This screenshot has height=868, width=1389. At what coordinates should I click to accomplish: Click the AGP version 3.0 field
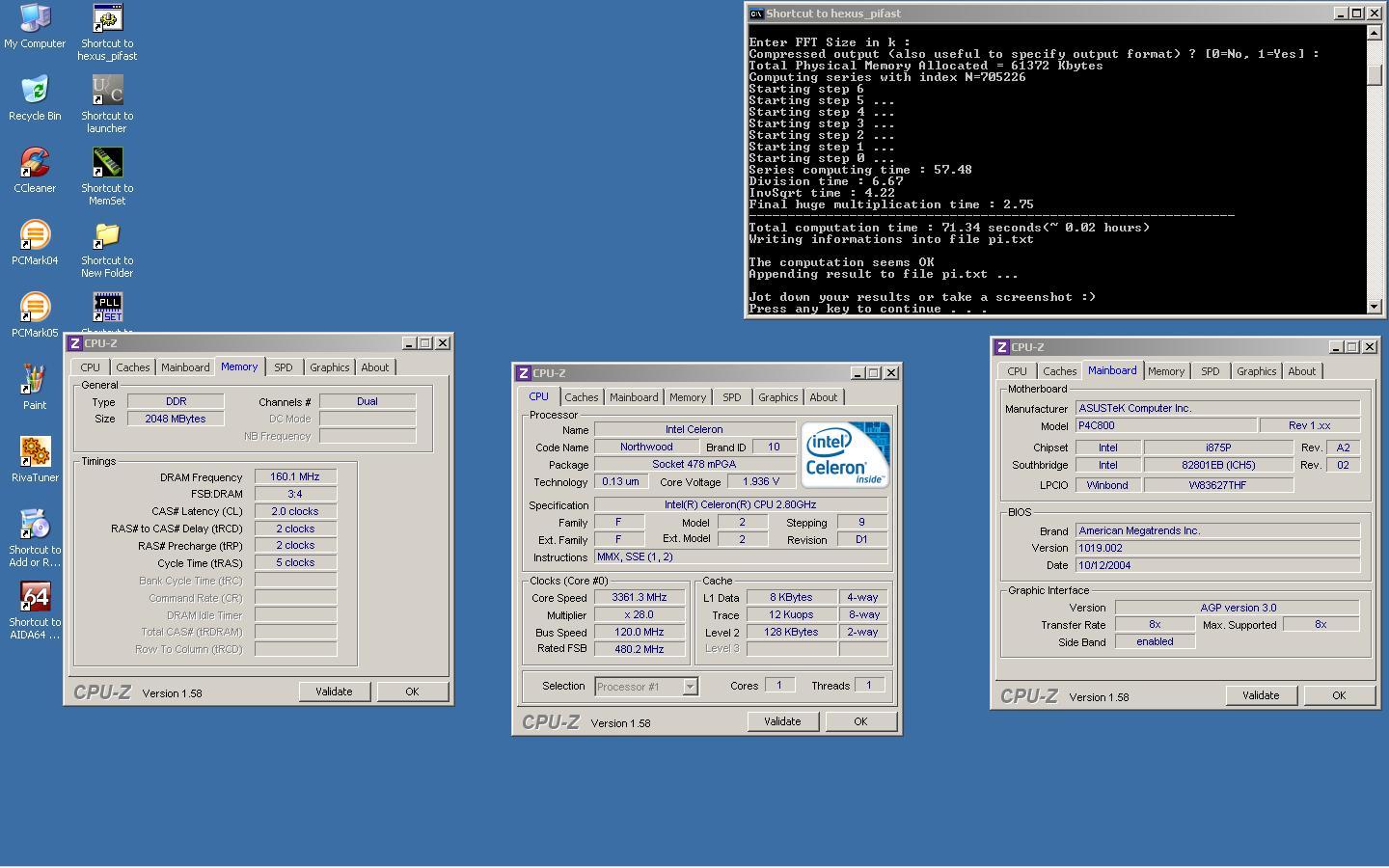pyautogui.click(x=1238, y=609)
